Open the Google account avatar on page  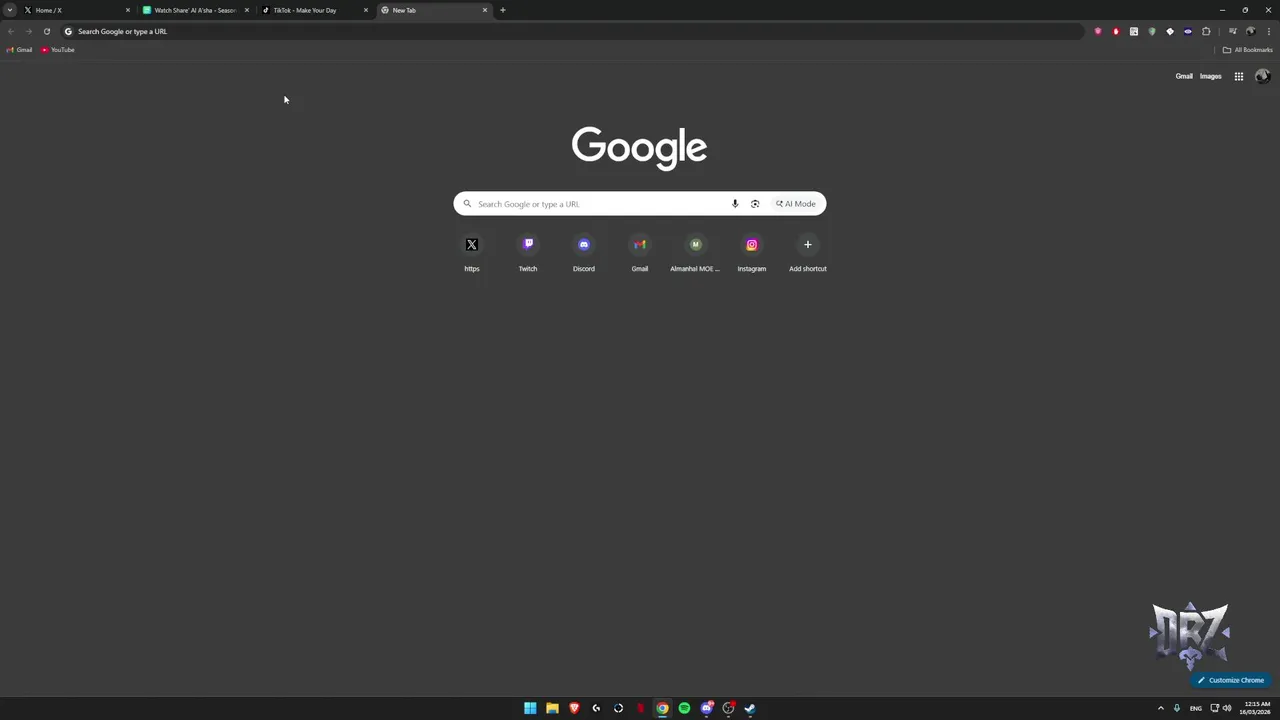click(1262, 76)
